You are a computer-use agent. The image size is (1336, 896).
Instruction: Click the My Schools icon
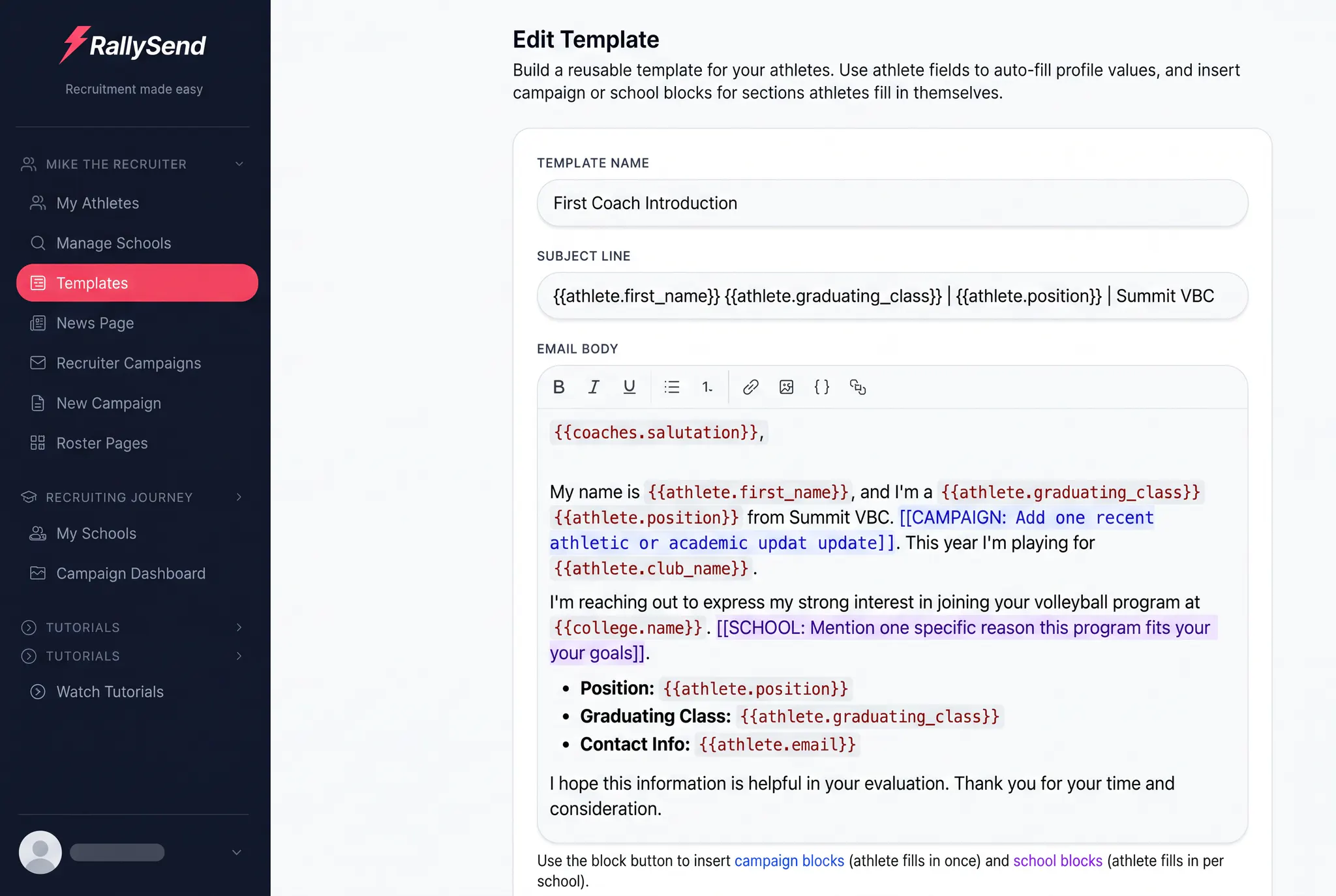pos(38,533)
